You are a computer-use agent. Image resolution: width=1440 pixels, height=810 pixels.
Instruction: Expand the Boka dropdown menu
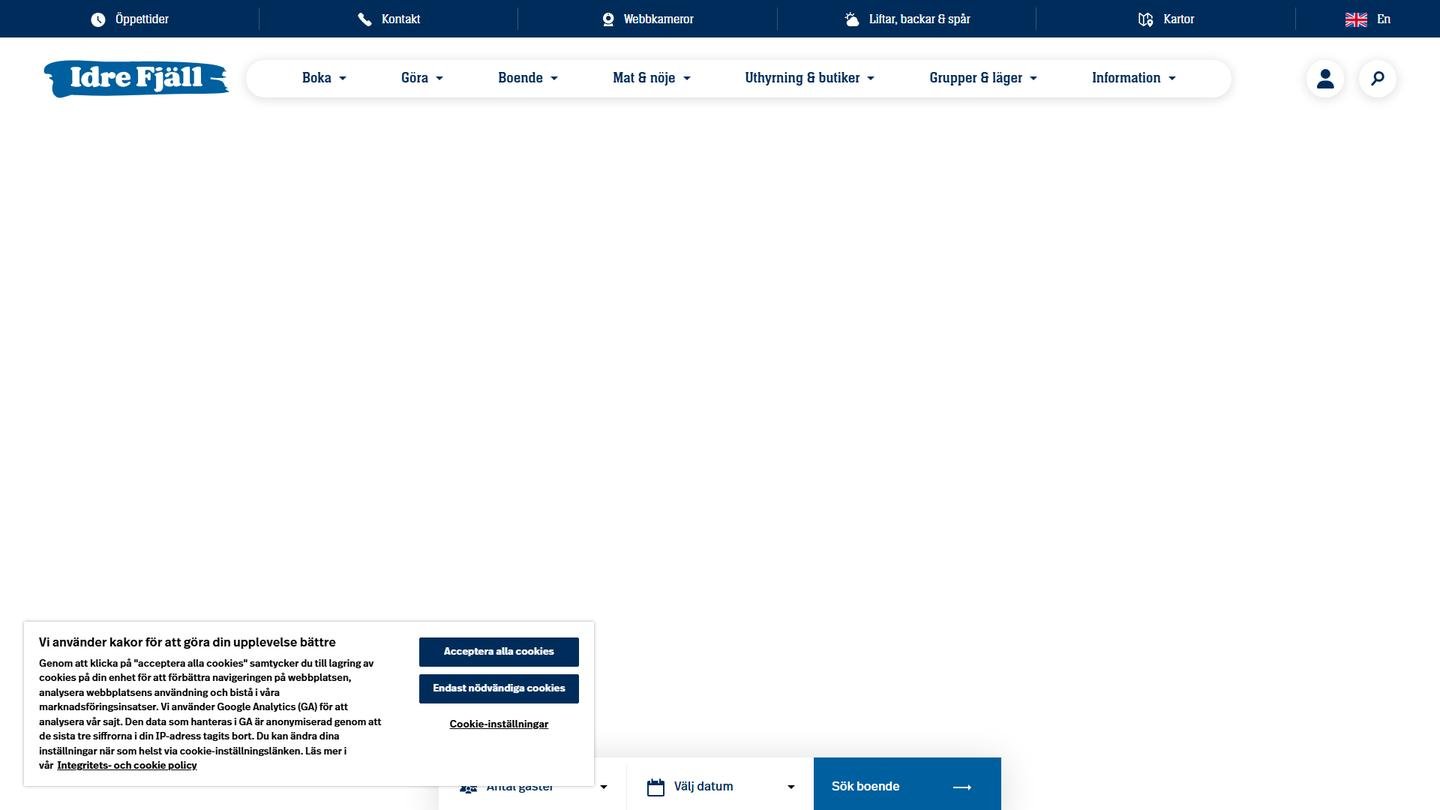(x=324, y=78)
